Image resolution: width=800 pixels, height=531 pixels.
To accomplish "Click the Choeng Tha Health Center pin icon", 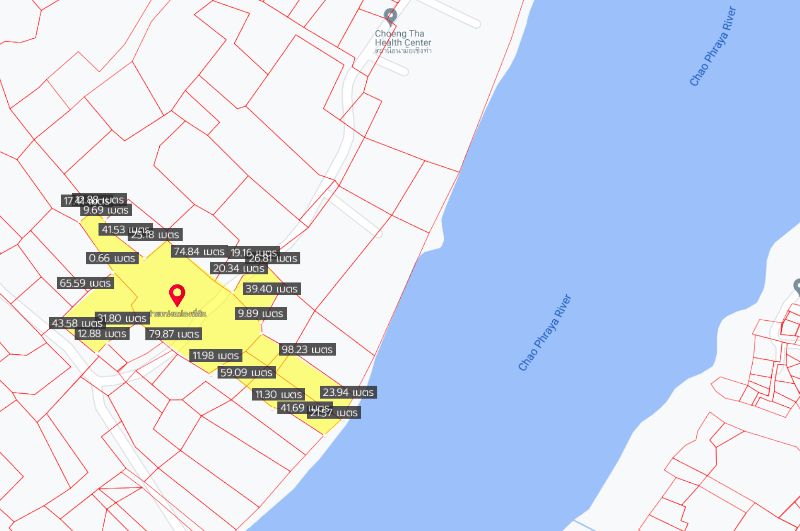I will [x=391, y=16].
